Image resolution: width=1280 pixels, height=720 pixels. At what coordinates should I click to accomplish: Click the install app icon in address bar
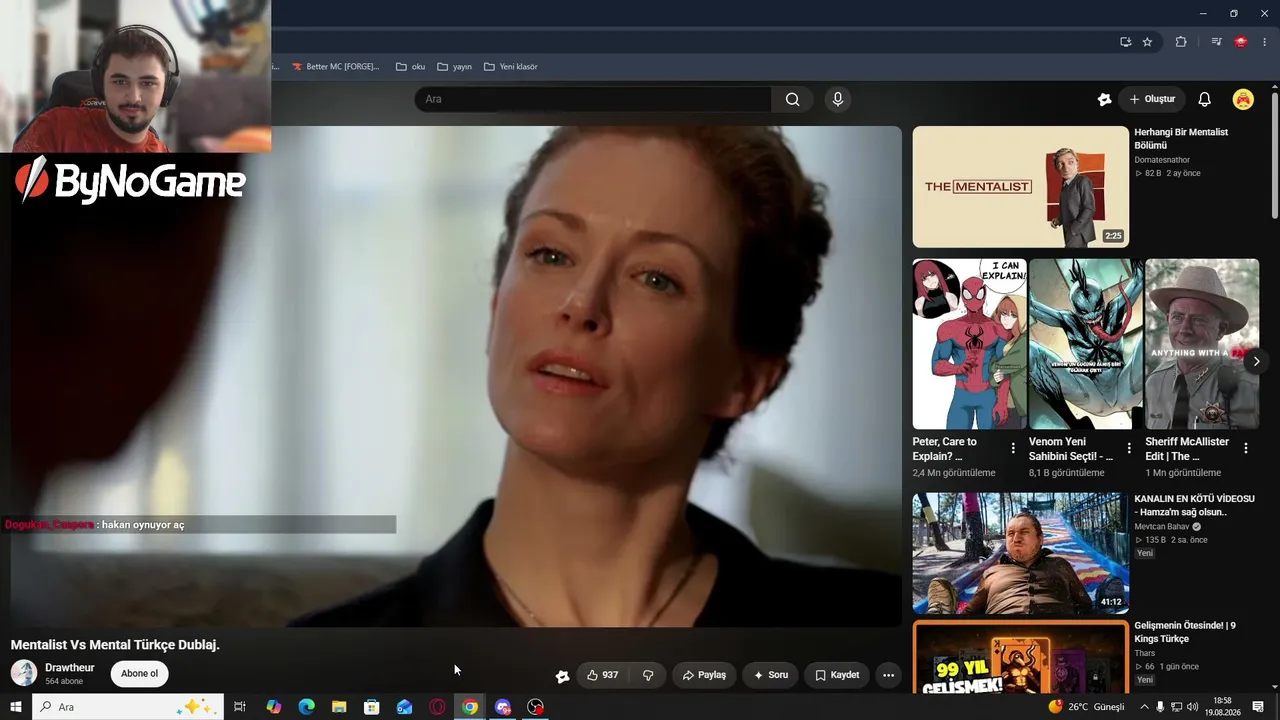[1125, 42]
